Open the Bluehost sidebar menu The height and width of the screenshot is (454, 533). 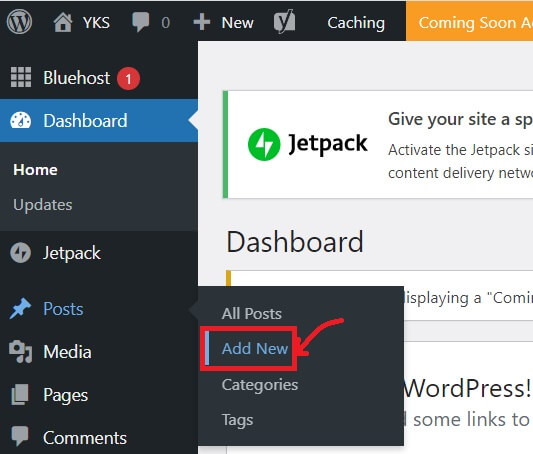coord(76,77)
